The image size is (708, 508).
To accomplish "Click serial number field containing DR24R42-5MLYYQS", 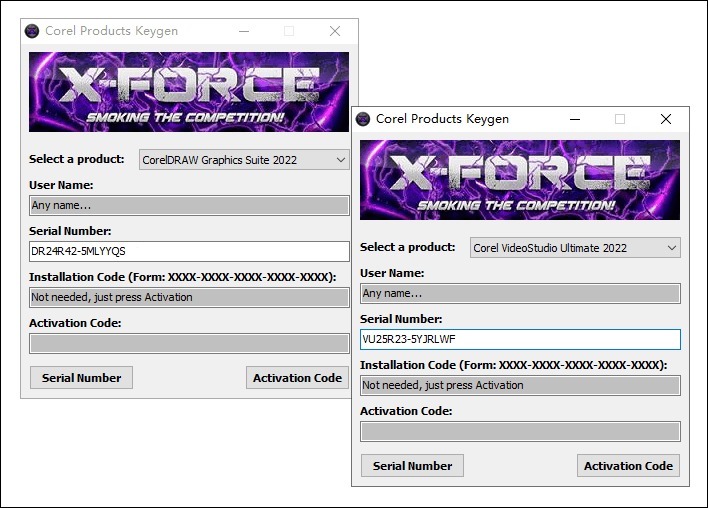I will (189, 252).
